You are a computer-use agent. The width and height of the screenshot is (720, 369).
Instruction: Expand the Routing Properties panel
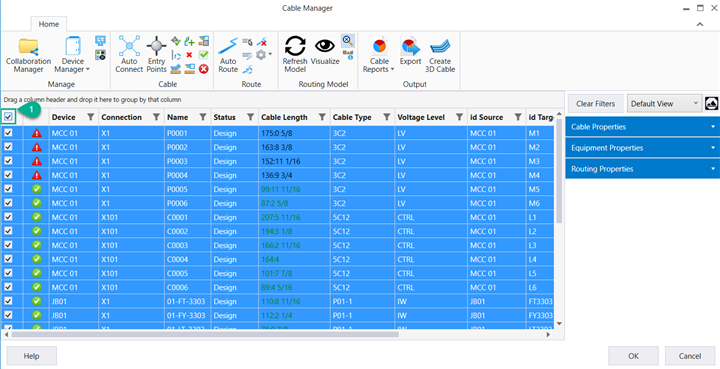tap(642, 169)
